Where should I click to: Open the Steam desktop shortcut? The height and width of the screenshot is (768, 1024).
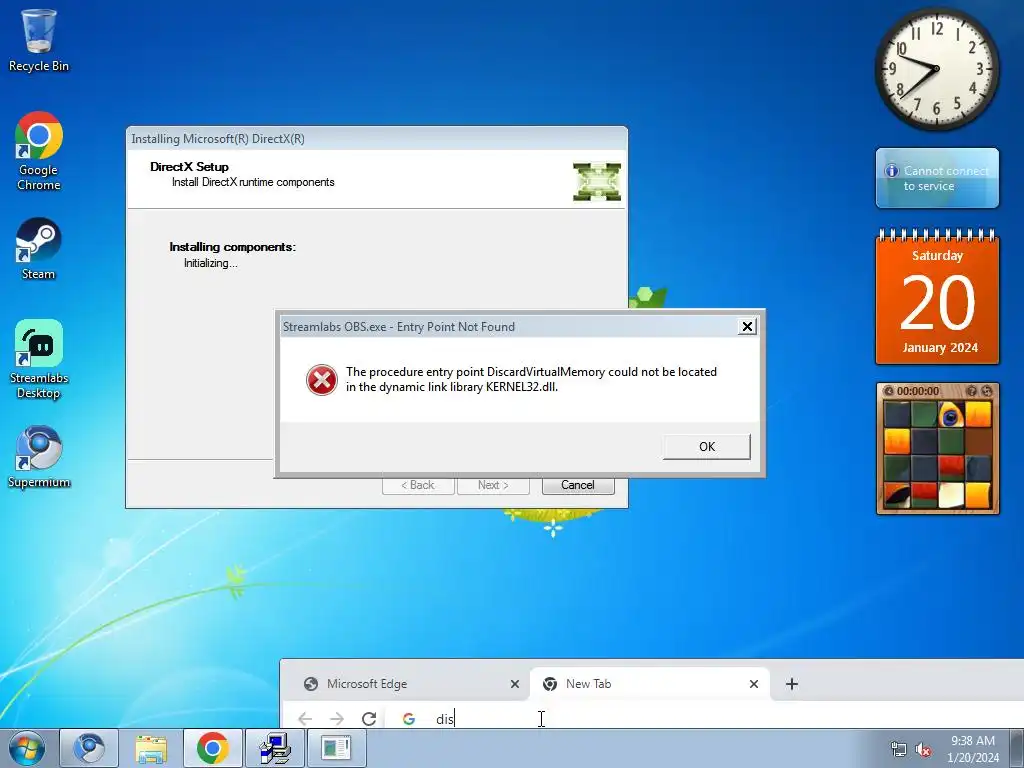(39, 248)
